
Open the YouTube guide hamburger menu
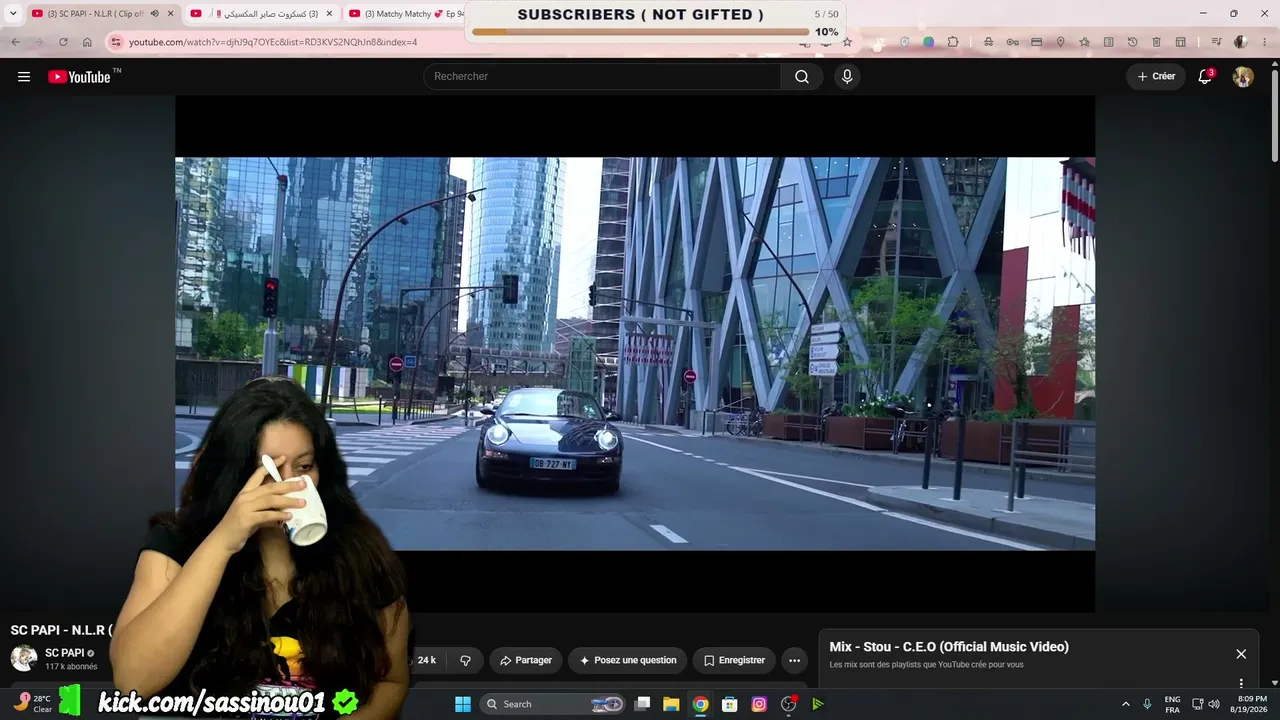click(24, 77)
